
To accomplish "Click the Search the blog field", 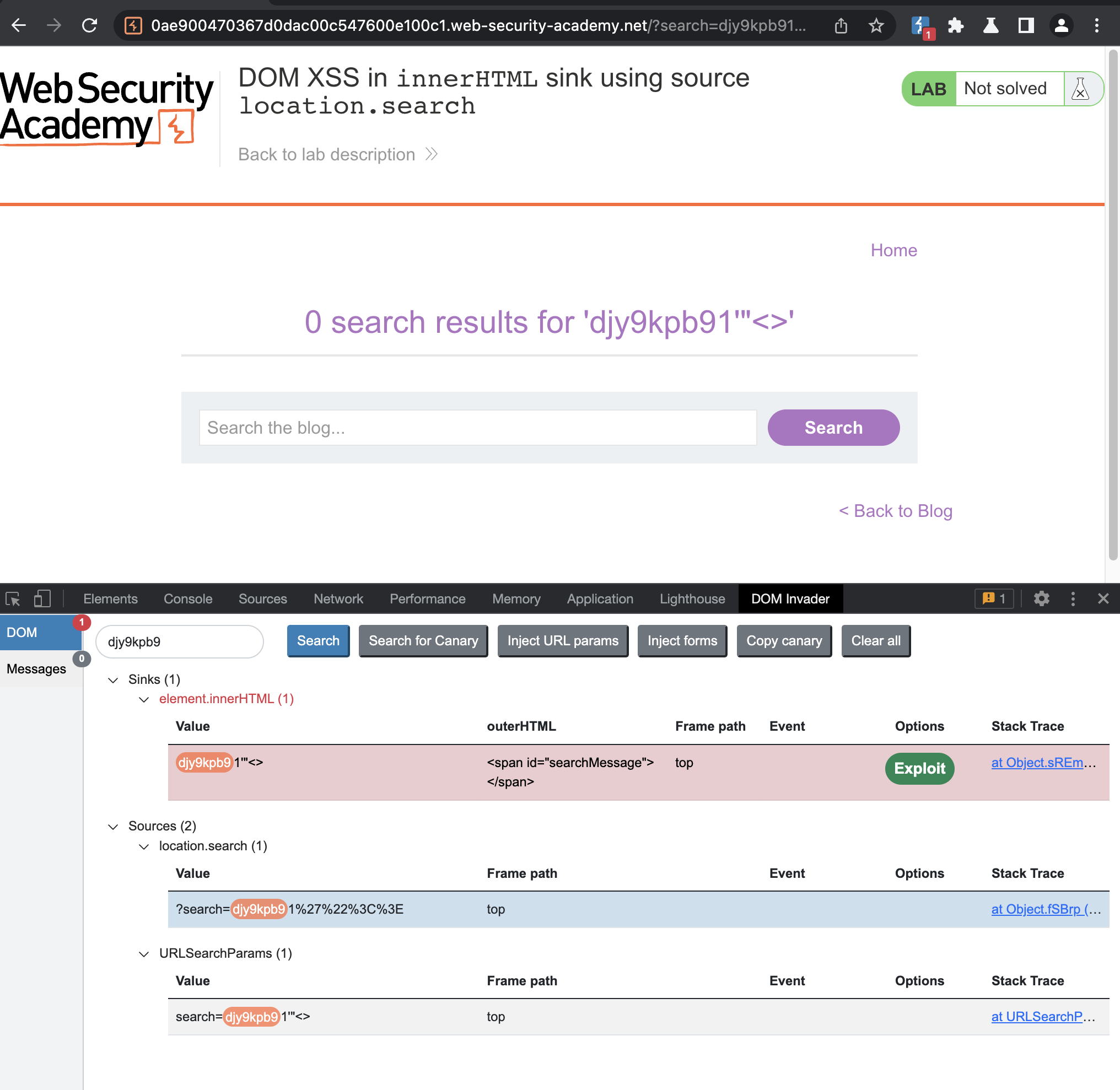I will [477, 428].
